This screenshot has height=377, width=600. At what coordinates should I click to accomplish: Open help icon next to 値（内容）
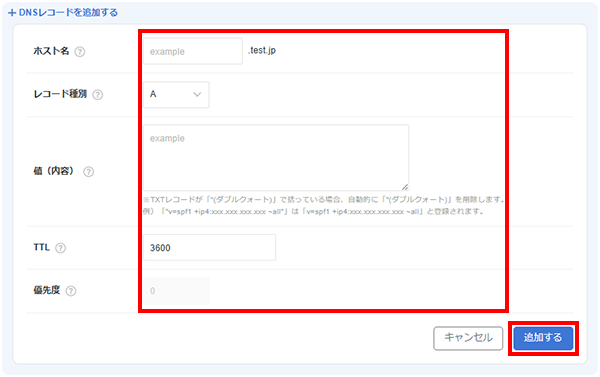pyautogui.click(x=88, y=172)
